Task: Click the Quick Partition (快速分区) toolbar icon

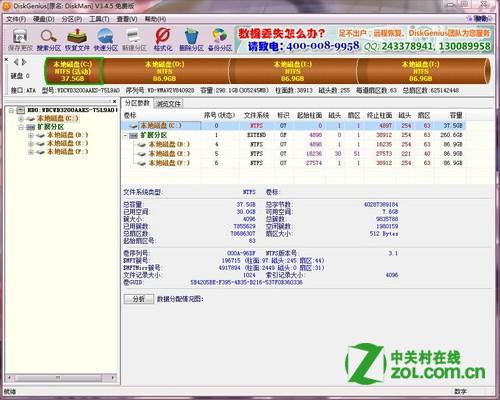Action: (x=105, y=36)
